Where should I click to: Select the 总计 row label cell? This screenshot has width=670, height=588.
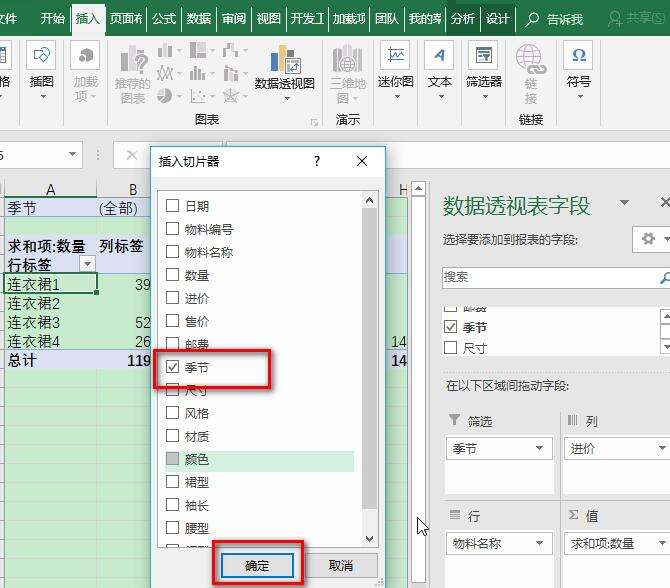point(51,360)
